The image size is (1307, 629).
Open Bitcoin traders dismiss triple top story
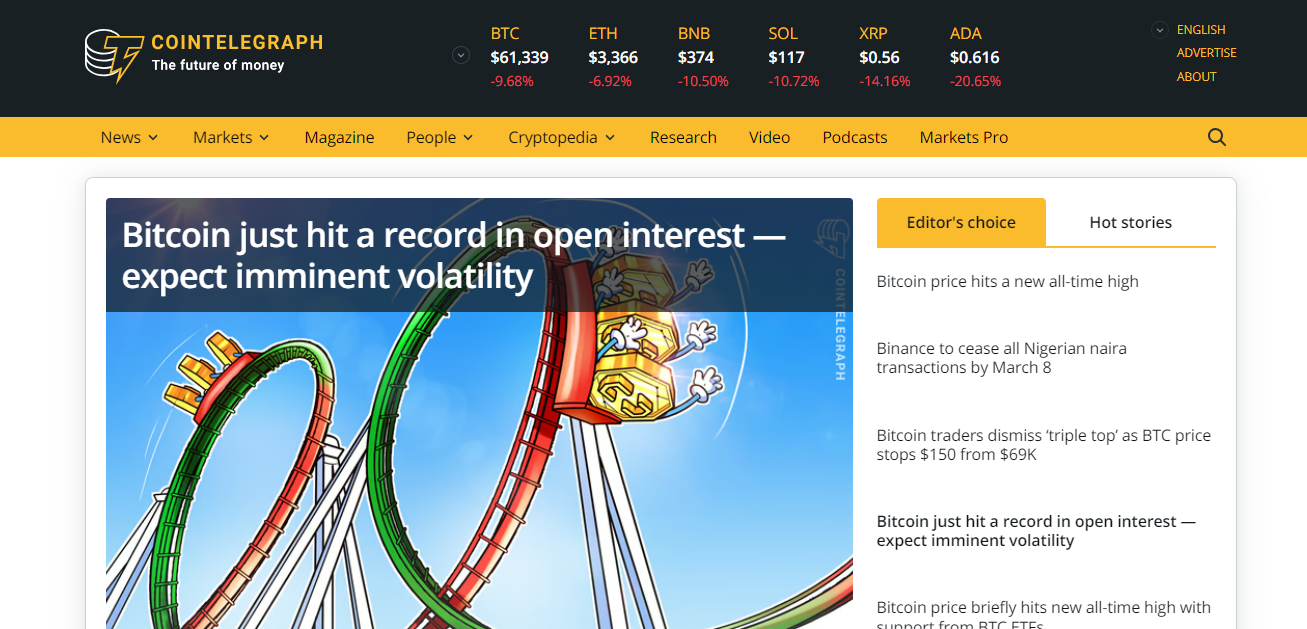click(1043, 445)
